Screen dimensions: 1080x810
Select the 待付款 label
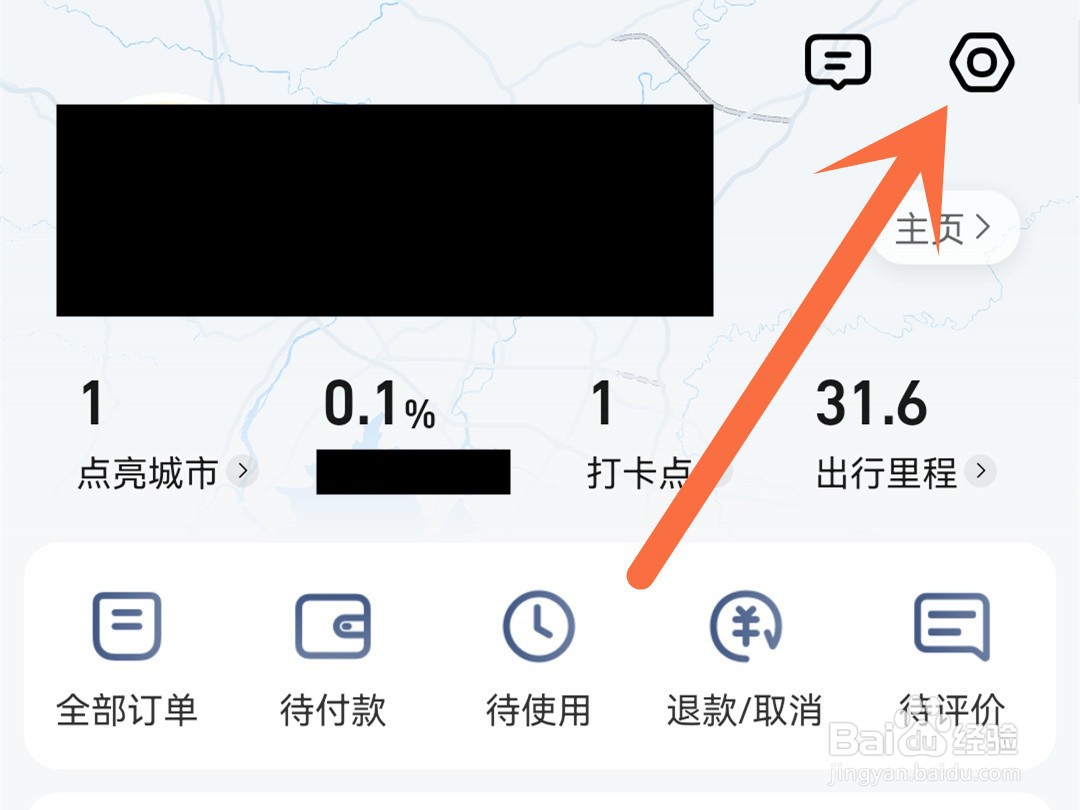pyautogui.click(x=333, y=710)
